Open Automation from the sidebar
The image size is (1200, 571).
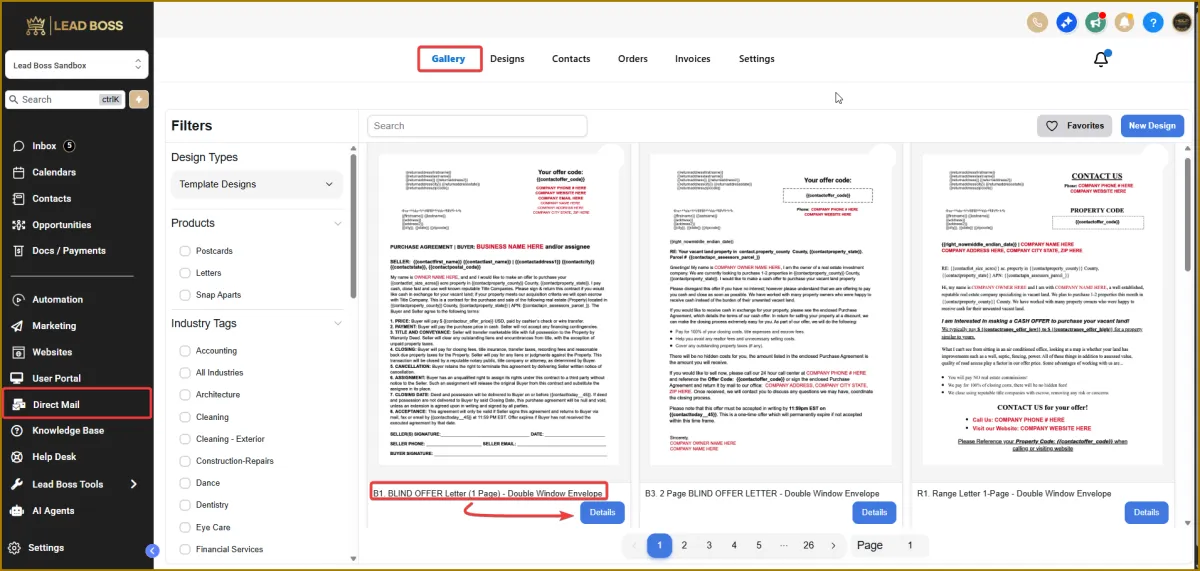point(57,299)
